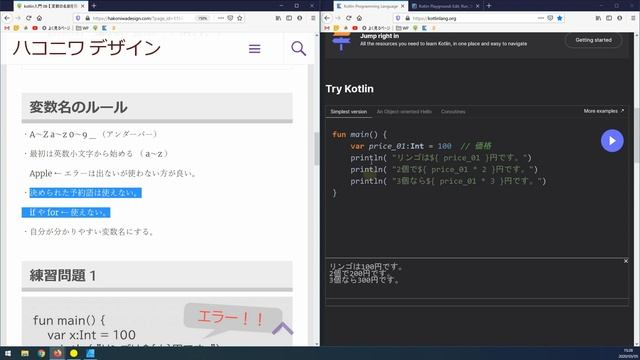The height and width of the screenshot is (360, 640).
Task: Open Firefox menu in left browser window
Action: [313, 18]
